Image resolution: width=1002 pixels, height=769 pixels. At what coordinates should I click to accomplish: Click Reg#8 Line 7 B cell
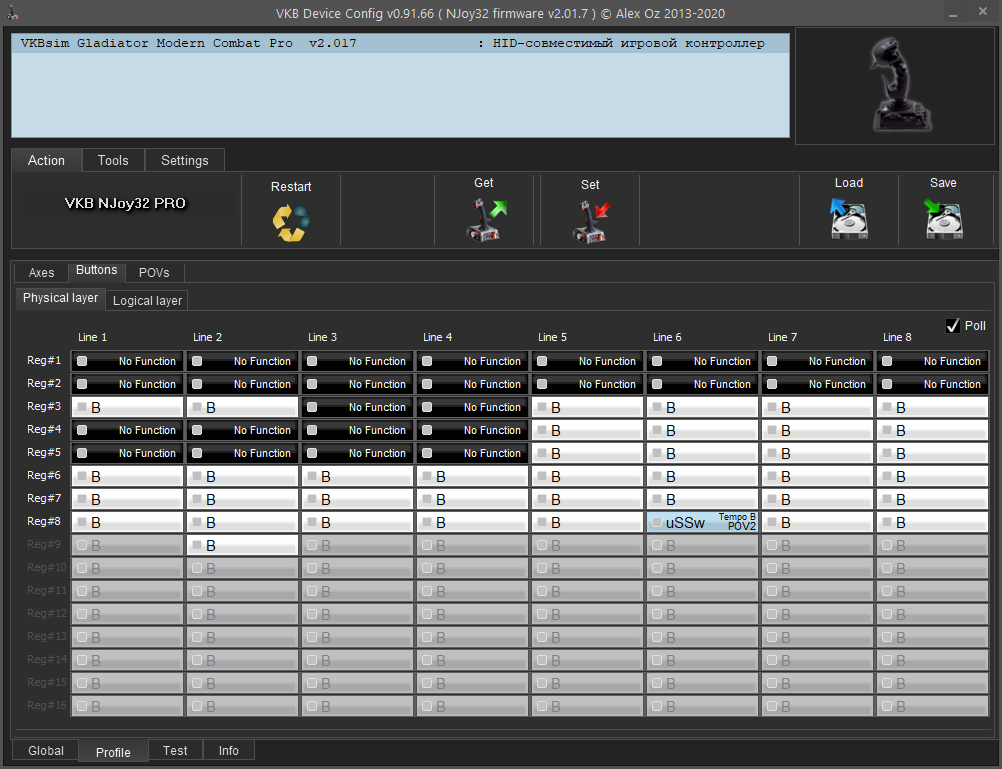pos(817,522)
